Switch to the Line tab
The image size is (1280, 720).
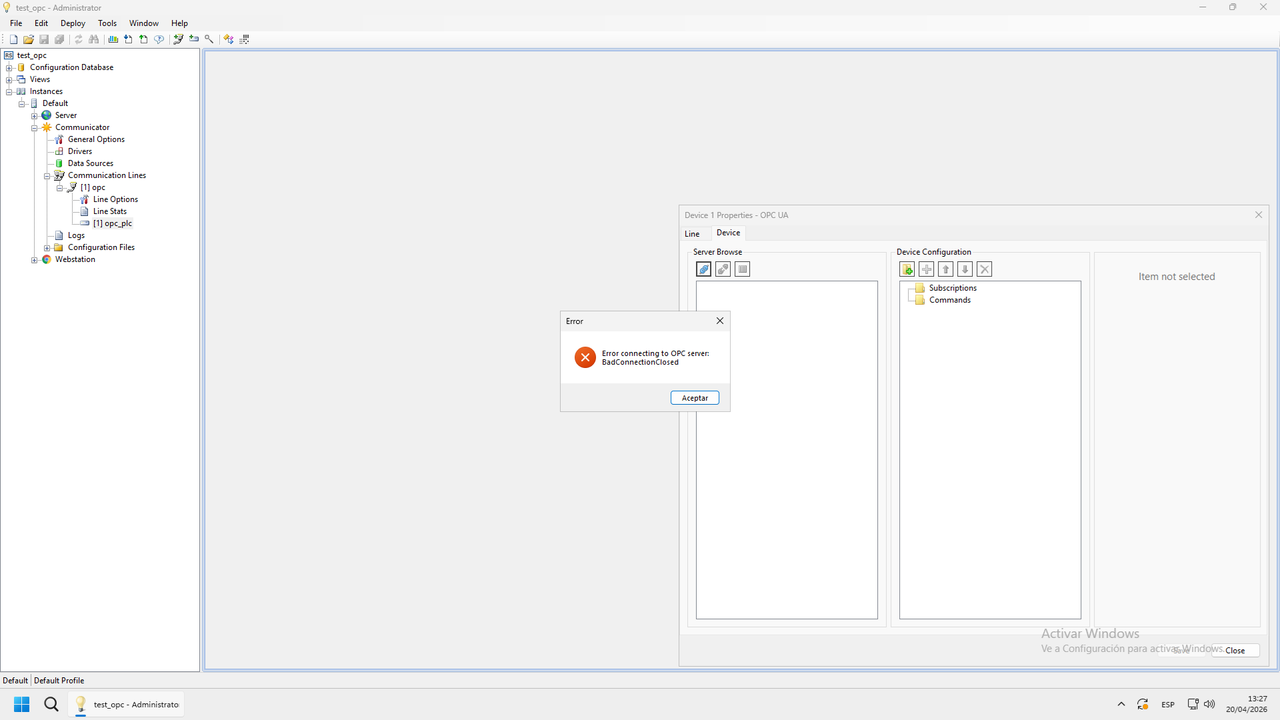point(692,234)
